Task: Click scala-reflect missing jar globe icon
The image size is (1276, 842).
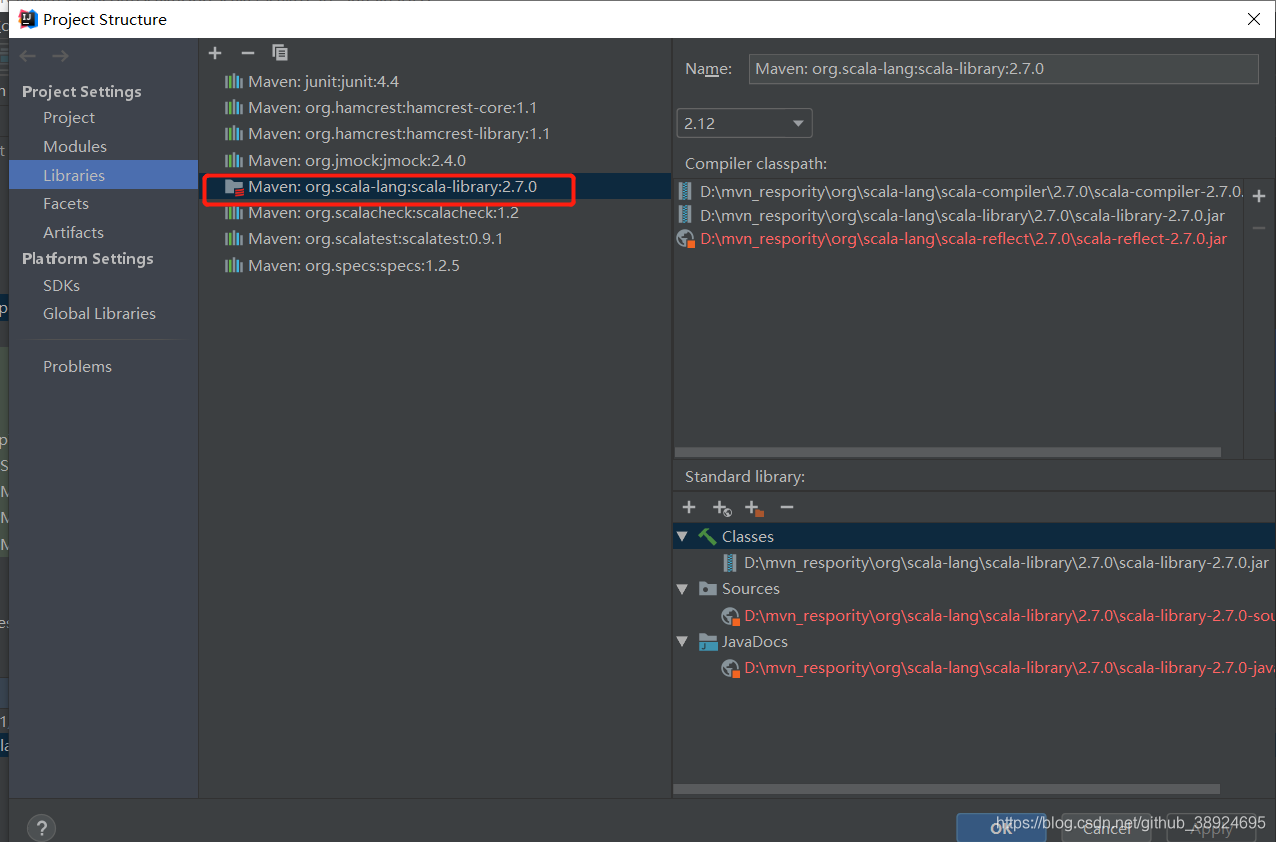Action: click(x=686, y=239)
